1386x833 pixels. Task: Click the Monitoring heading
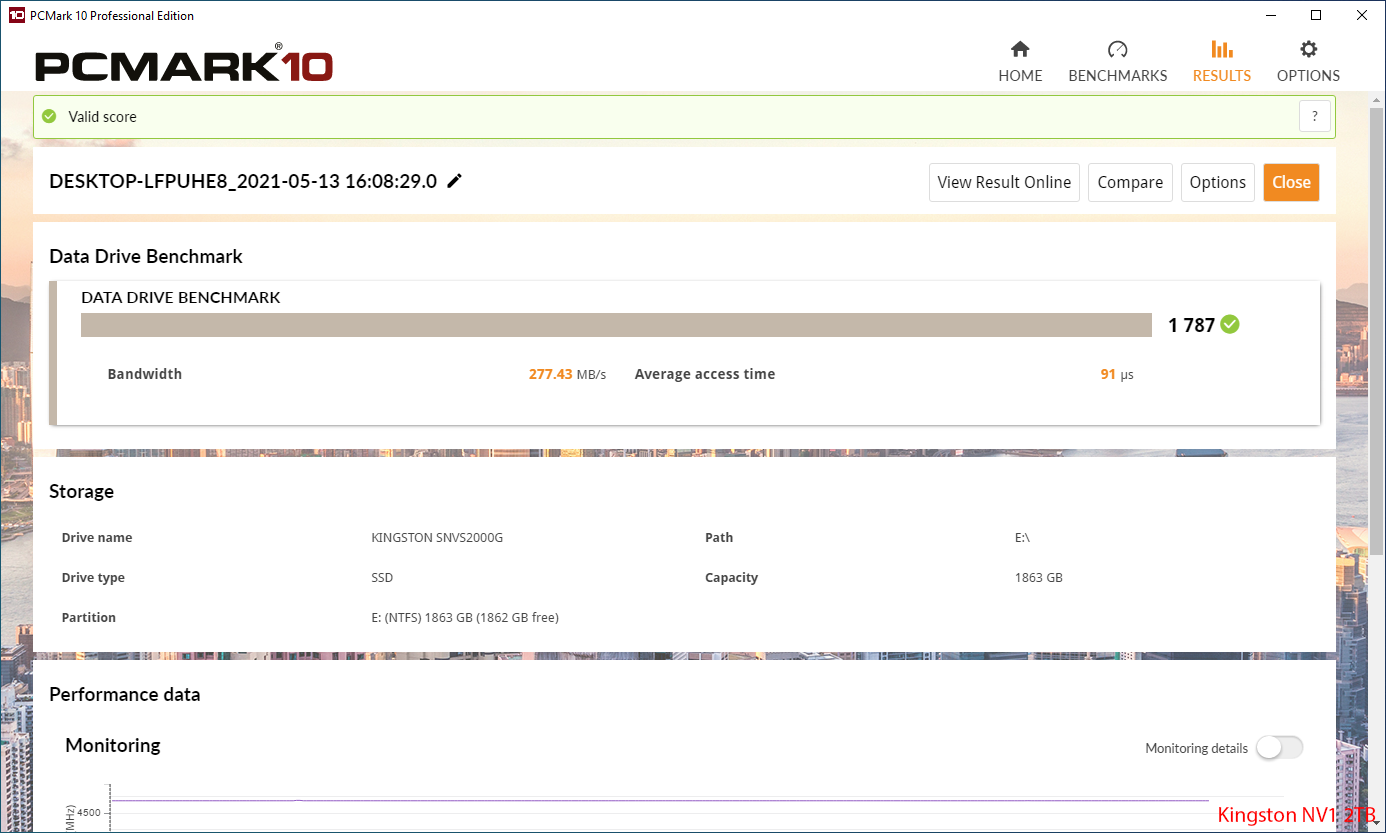pos(113,745)
